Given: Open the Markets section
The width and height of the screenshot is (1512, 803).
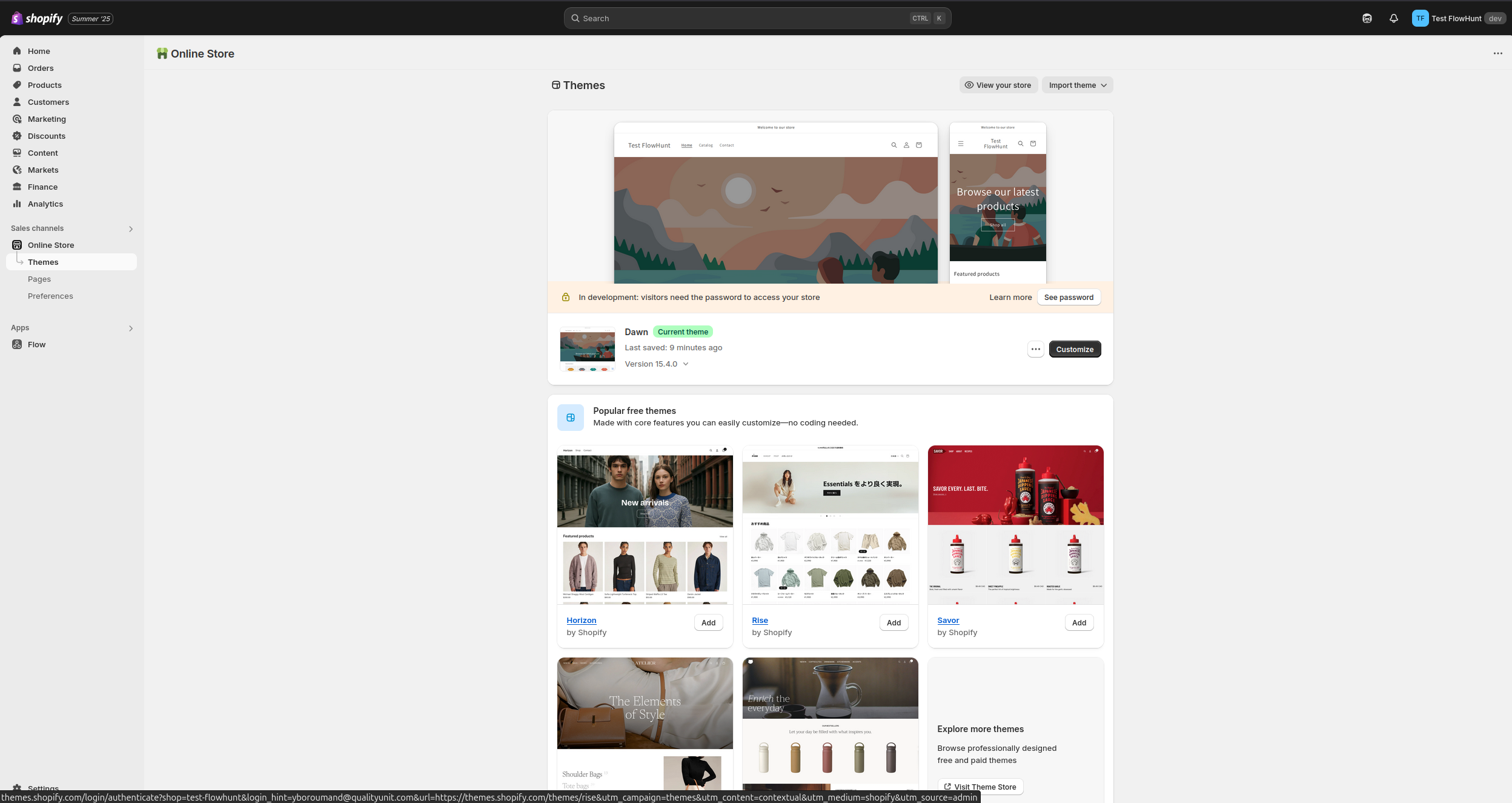Looking at the screenshot, I should point(43,170).
